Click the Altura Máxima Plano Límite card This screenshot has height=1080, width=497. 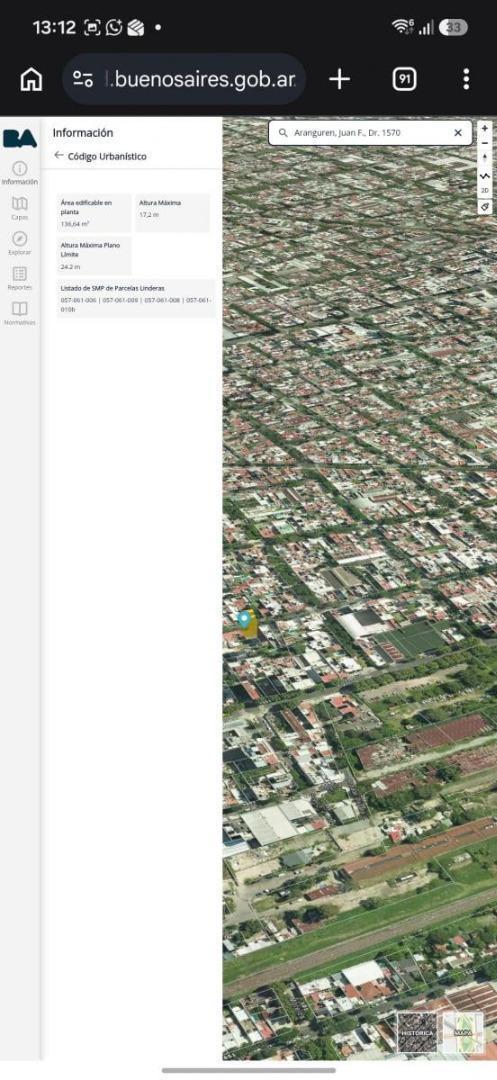[x=94, y=256]
